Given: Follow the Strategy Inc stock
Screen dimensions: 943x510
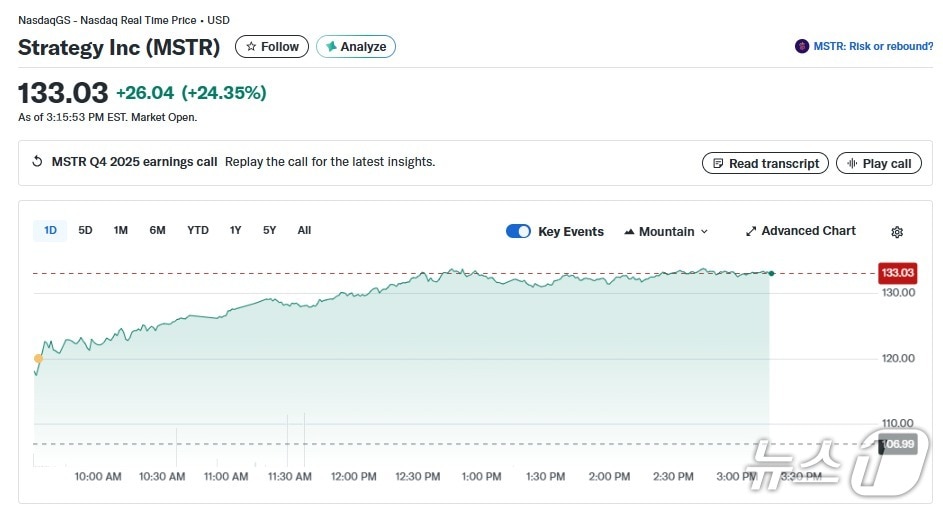Looking at the screenshot, I should click(272, 47).
